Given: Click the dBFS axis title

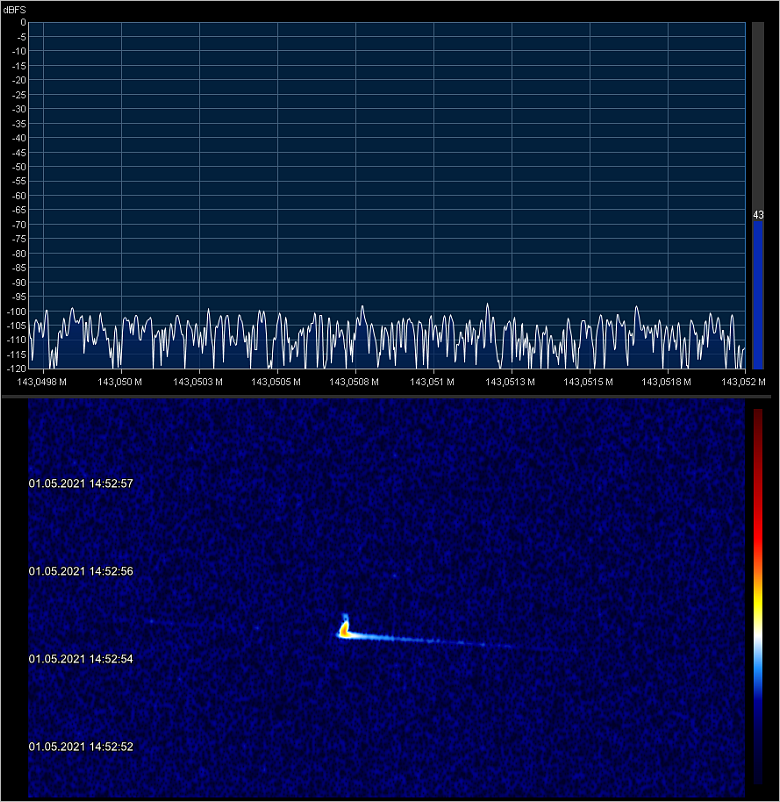Looking at the screenshot, I should click(13, 7).
